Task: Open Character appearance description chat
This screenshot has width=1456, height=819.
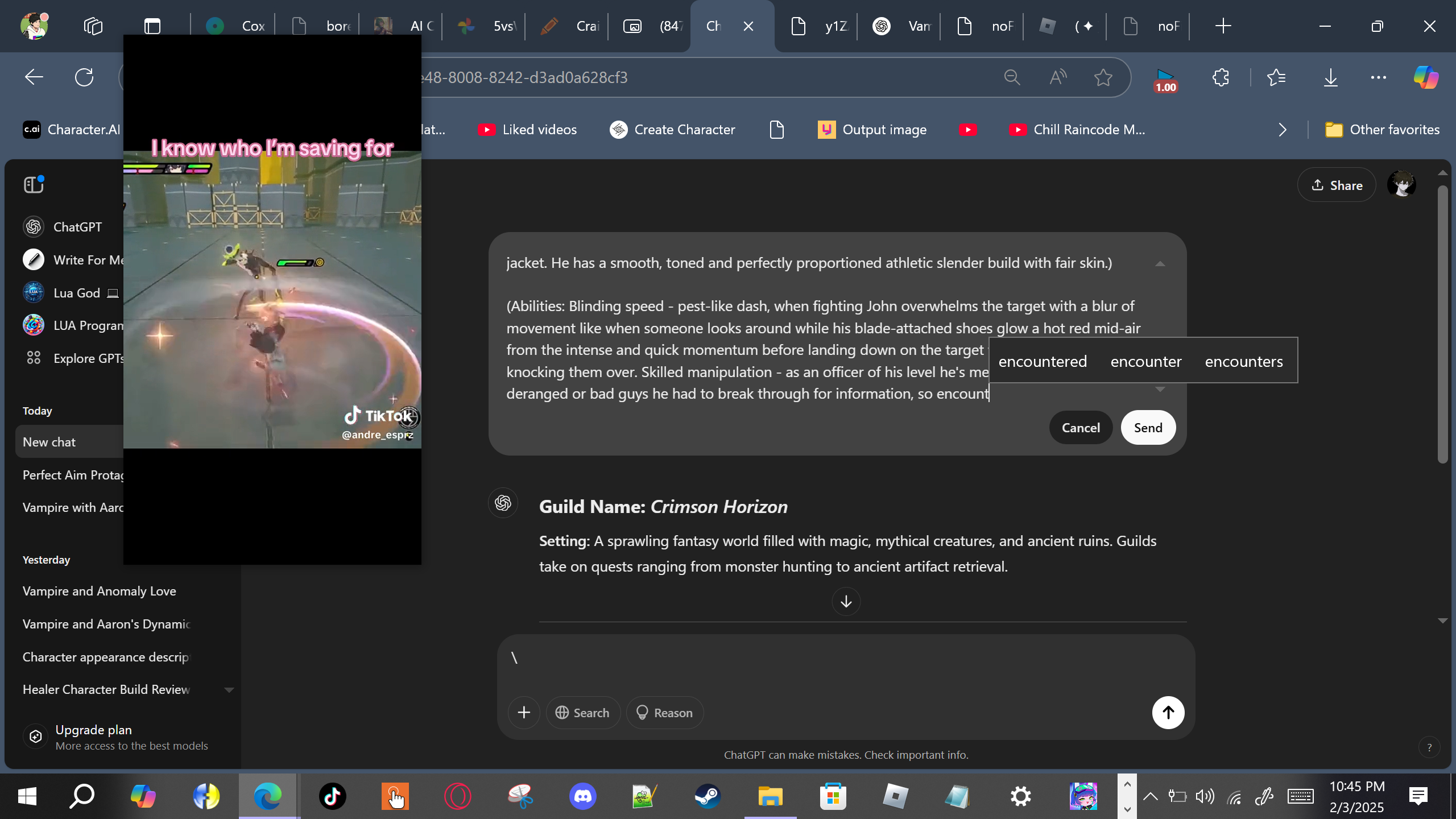Action: tap(106, 657)
